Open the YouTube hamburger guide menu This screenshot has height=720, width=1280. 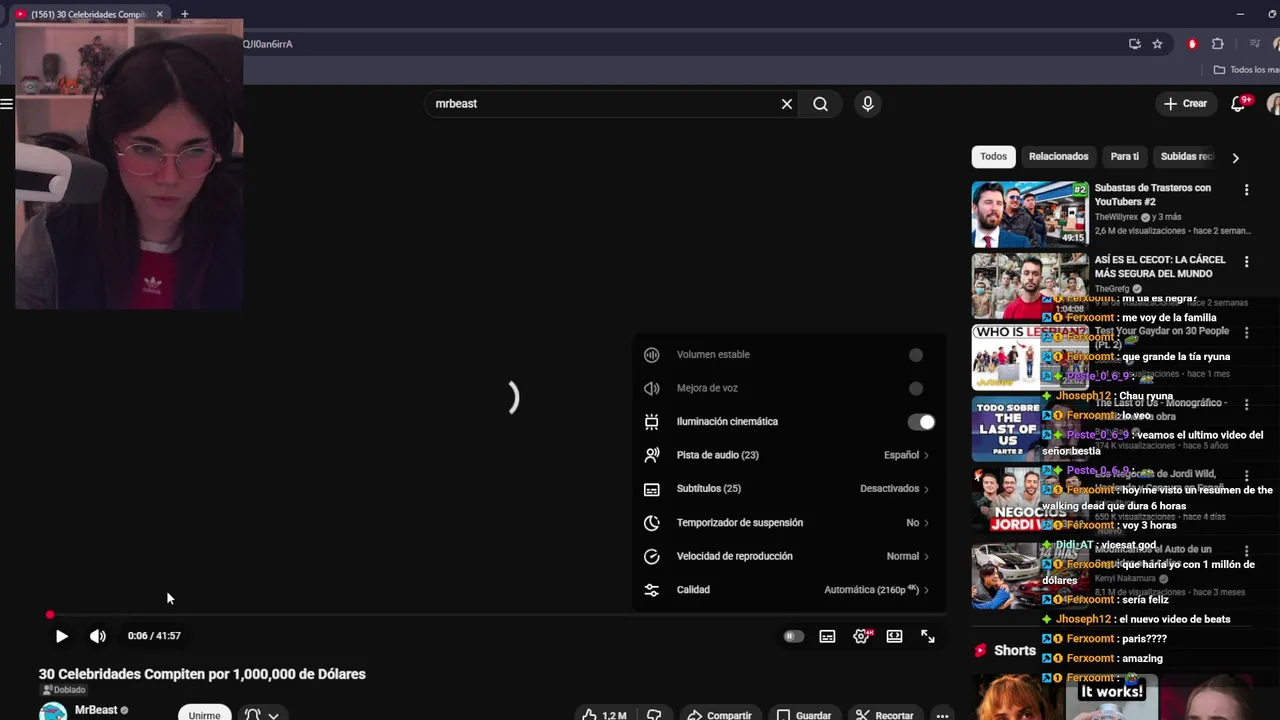6,104
